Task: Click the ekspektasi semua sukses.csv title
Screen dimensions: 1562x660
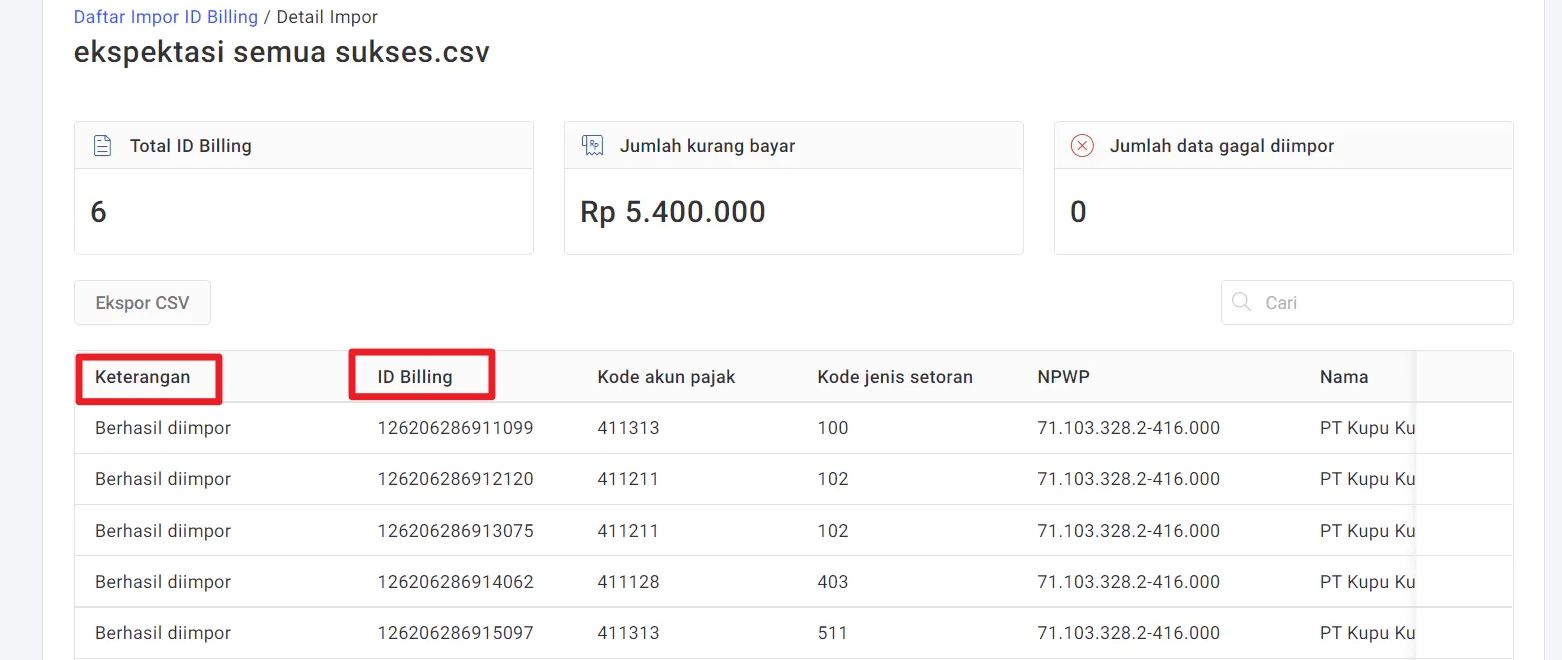Action: 282,52
